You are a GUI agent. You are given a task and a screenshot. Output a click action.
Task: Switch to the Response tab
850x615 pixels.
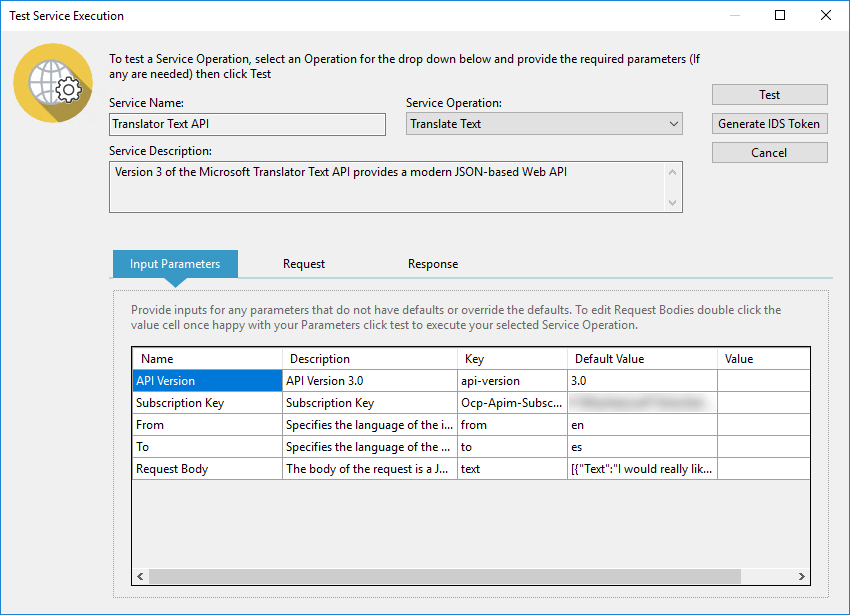click(x=433, y=264)
